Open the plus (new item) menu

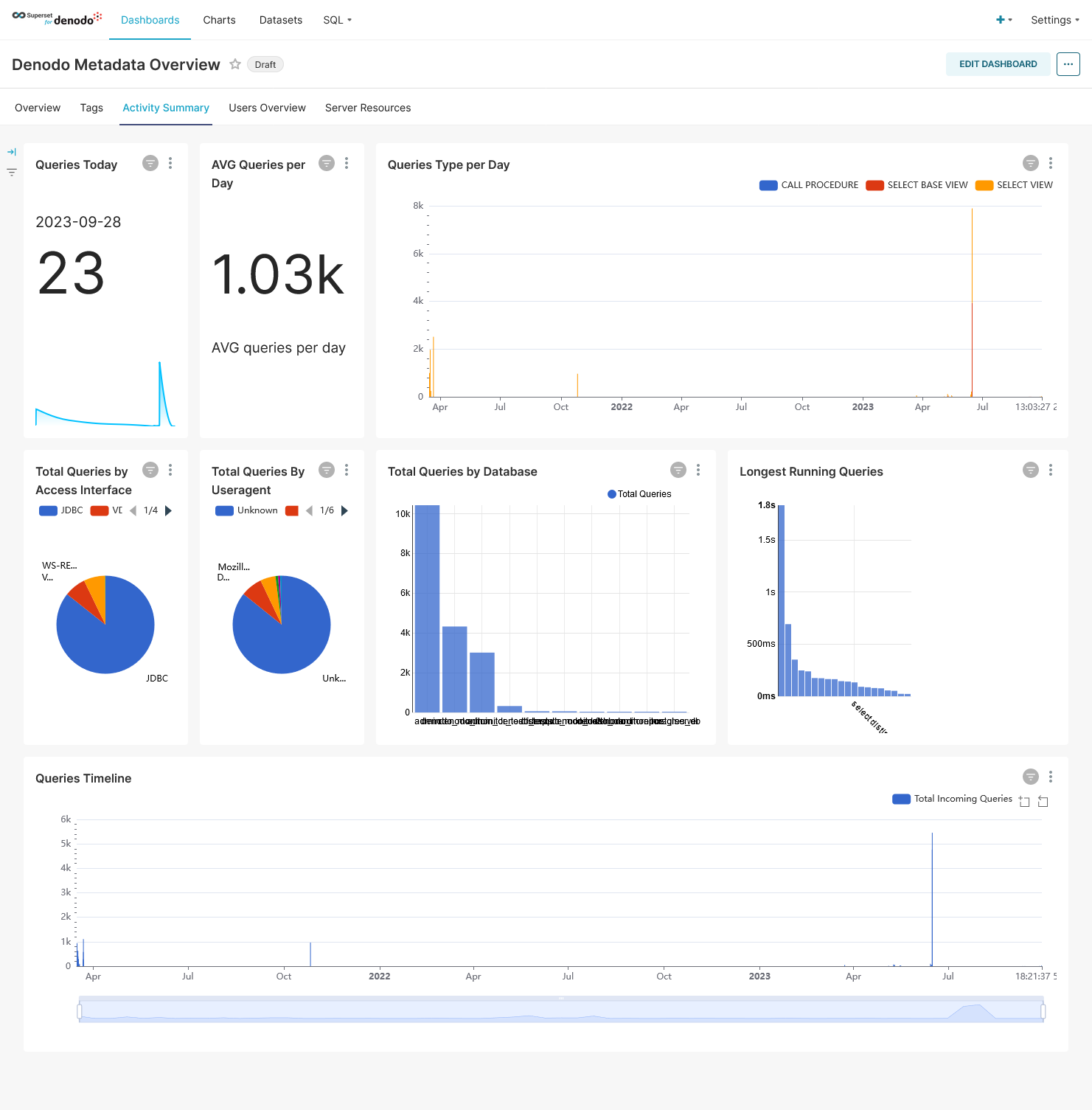(1004, 20)
